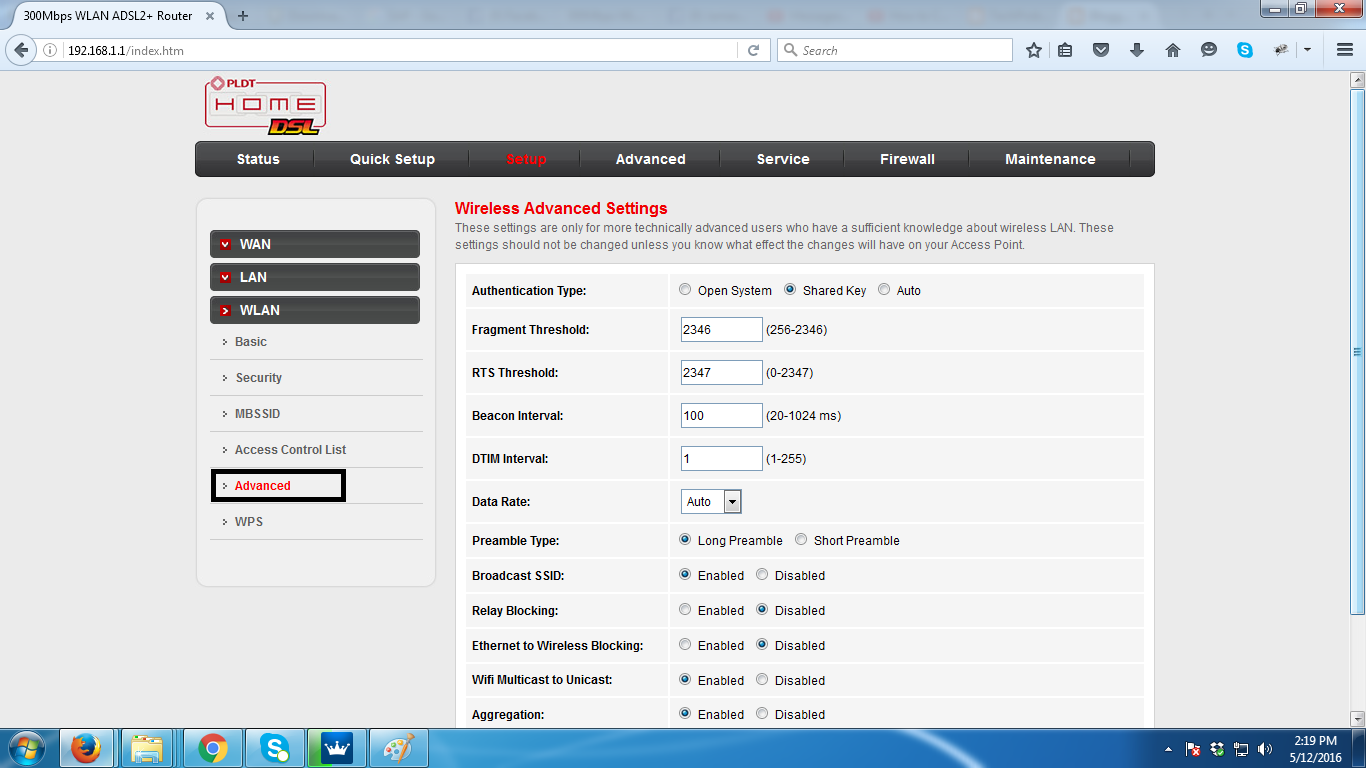The height and width of the screenshot is (768, 1366).
Task: Save page to Pocket
Action: 1101,50
